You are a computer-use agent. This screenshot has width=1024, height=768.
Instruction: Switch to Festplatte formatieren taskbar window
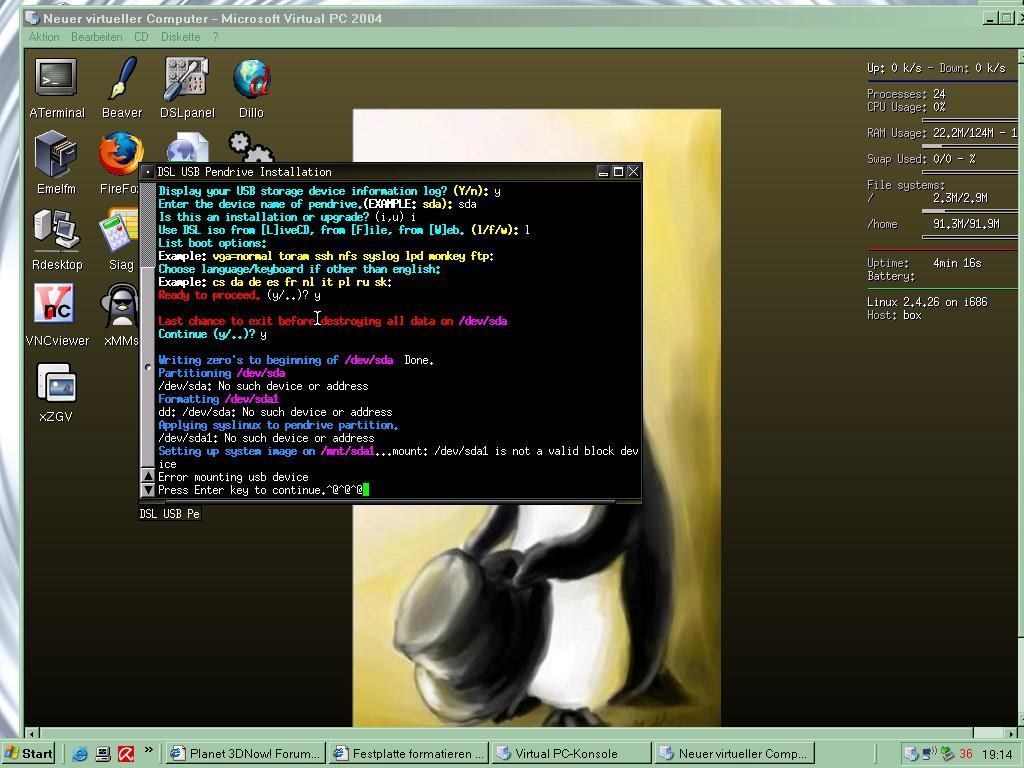pyautogui.click(x=407, y=754)
